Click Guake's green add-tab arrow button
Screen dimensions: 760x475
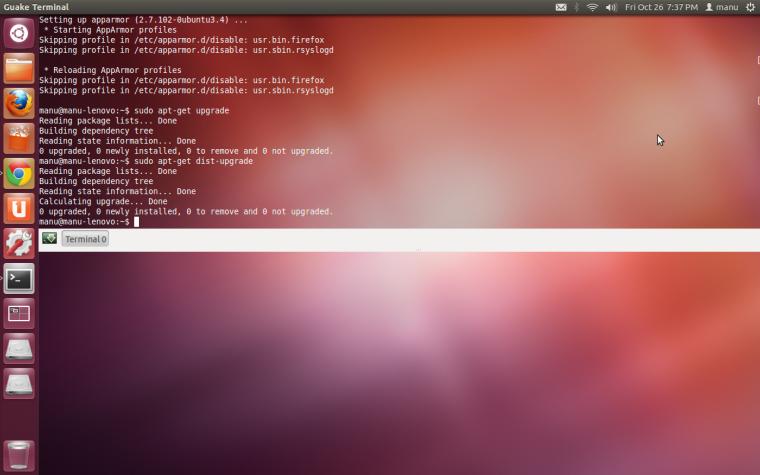pos(49,238)
